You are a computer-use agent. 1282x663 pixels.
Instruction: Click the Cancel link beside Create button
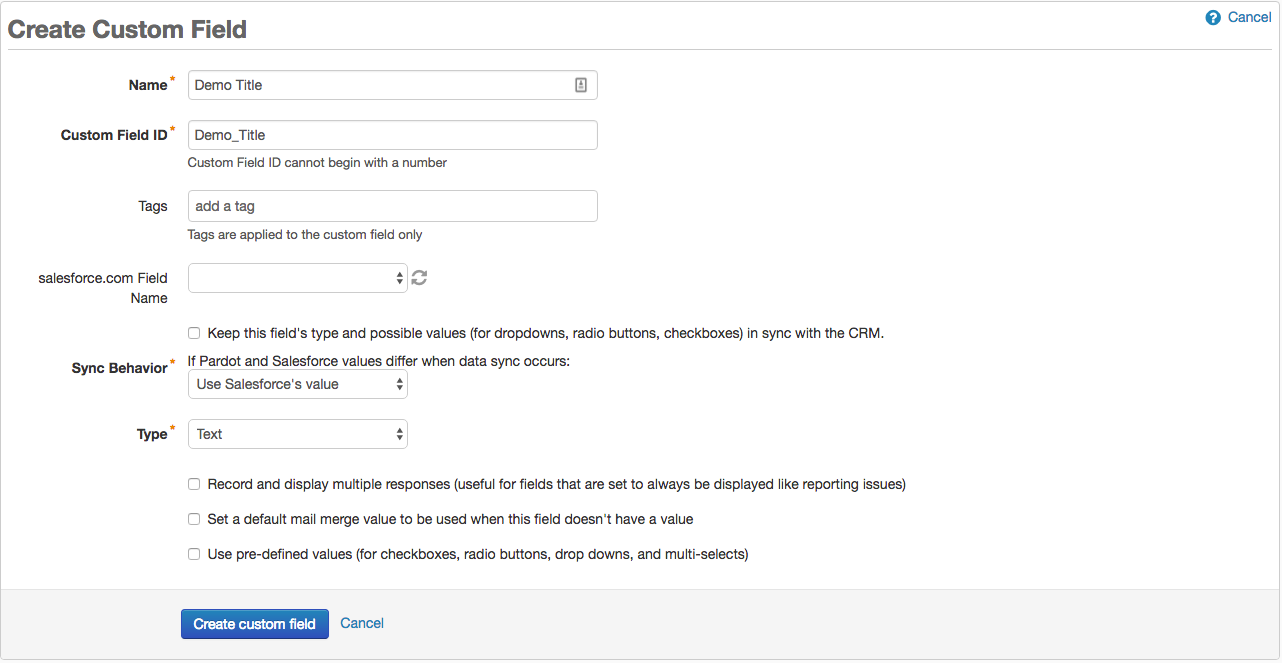pyautogui.click(x=362, y=623)
